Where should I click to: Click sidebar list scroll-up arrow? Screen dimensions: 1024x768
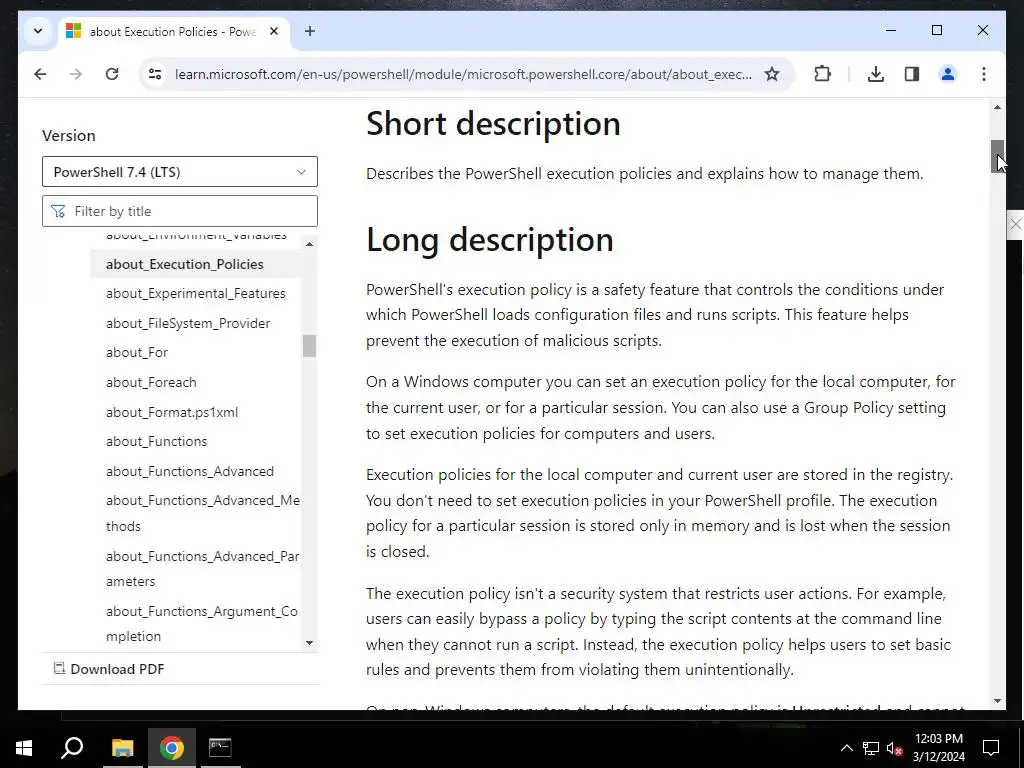(x=310, y=244)
